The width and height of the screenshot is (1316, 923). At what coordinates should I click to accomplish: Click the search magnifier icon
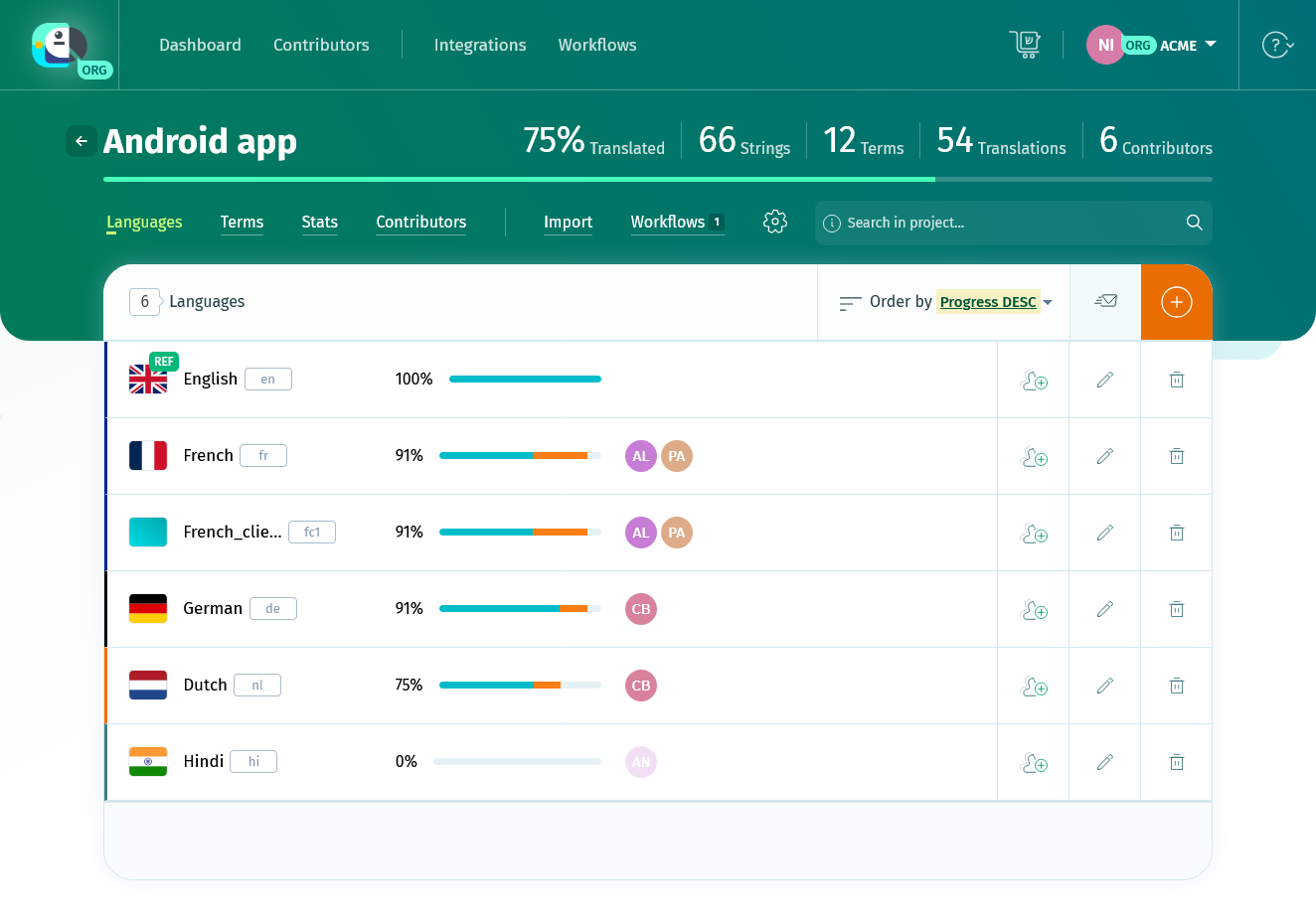pos(1194,223)
